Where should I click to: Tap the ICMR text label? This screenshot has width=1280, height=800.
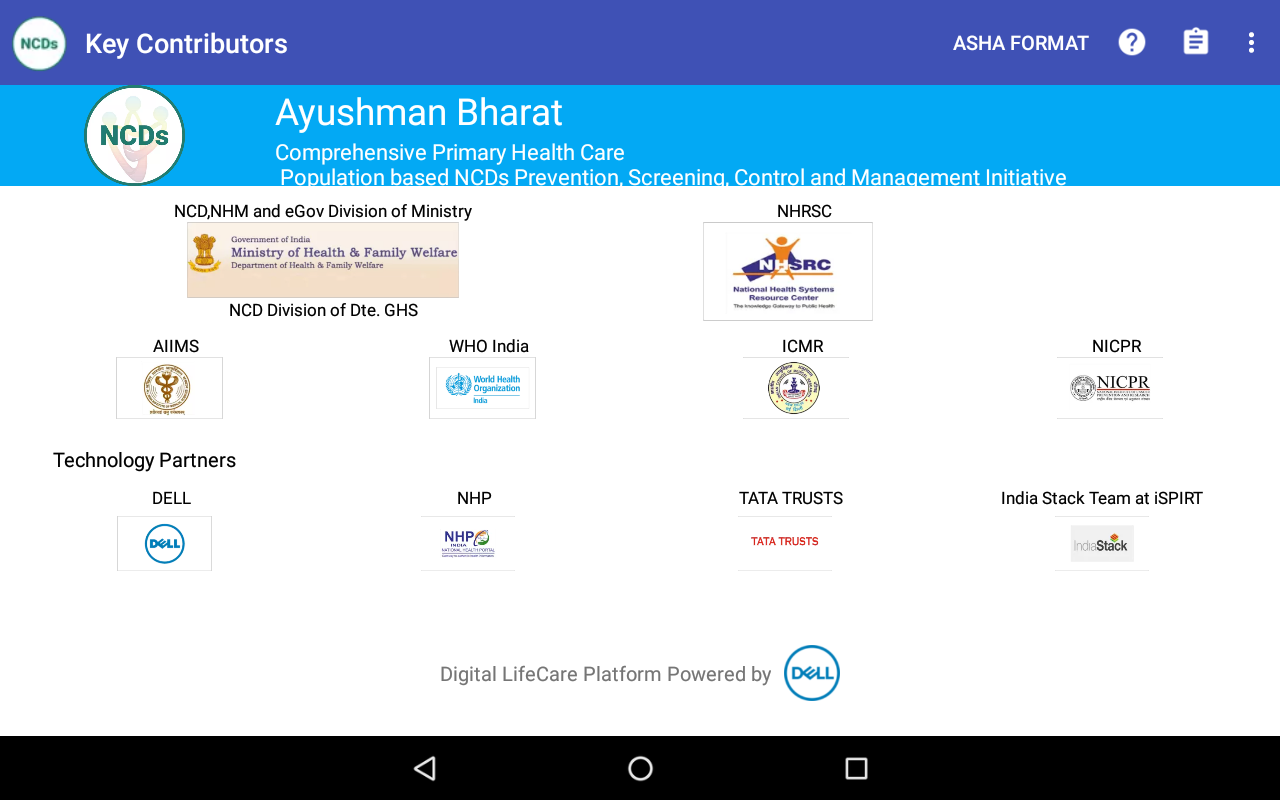803,346
